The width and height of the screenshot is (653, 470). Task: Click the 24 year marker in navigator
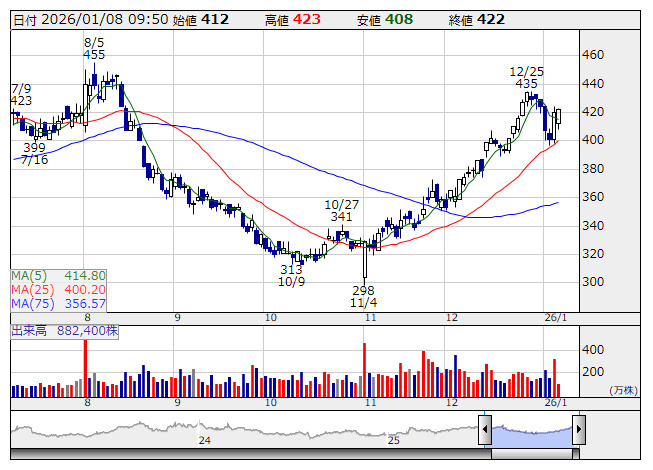point(204,440)
